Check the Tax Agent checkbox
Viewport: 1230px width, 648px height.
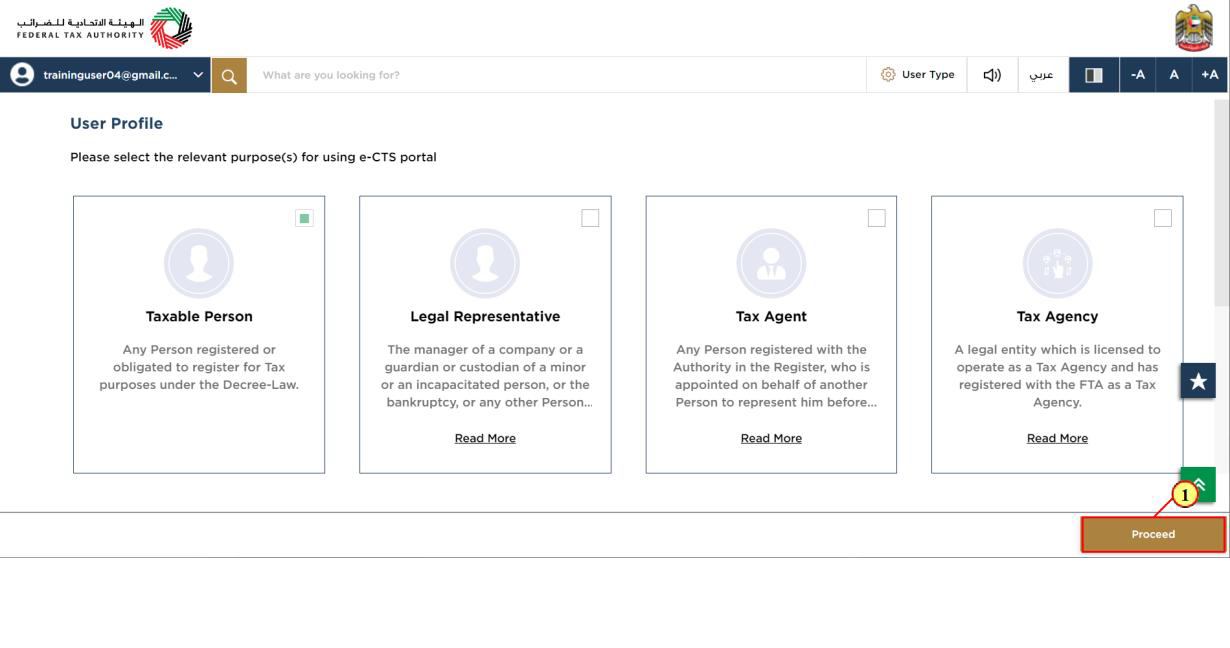pyautogui.click(x=876, y=218)
